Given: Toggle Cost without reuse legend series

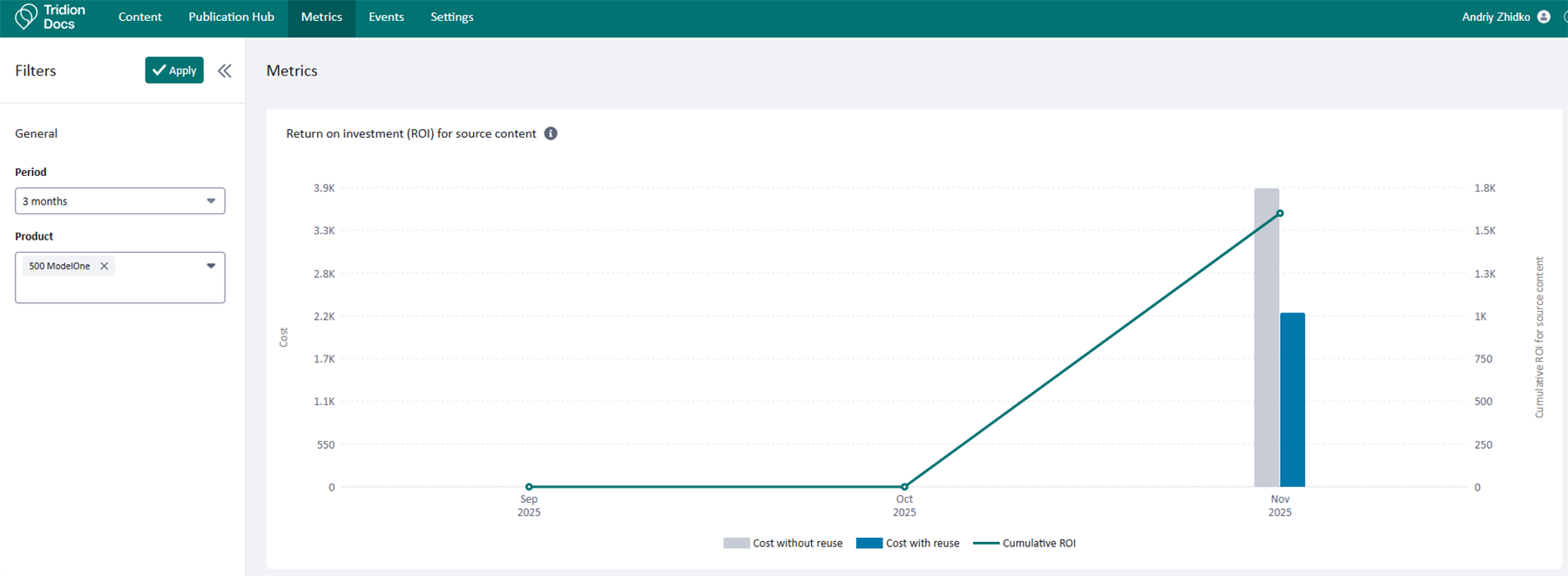Looking at the screenshot, I should point(783,543).
